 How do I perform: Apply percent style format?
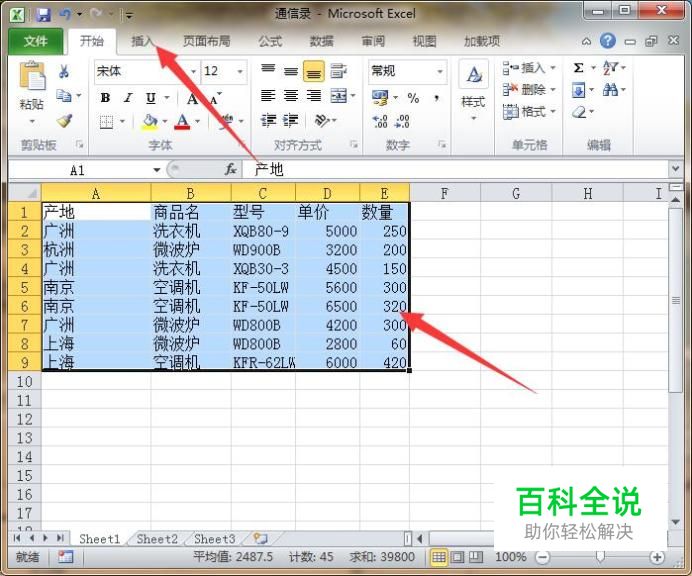(x=414, y=98)
